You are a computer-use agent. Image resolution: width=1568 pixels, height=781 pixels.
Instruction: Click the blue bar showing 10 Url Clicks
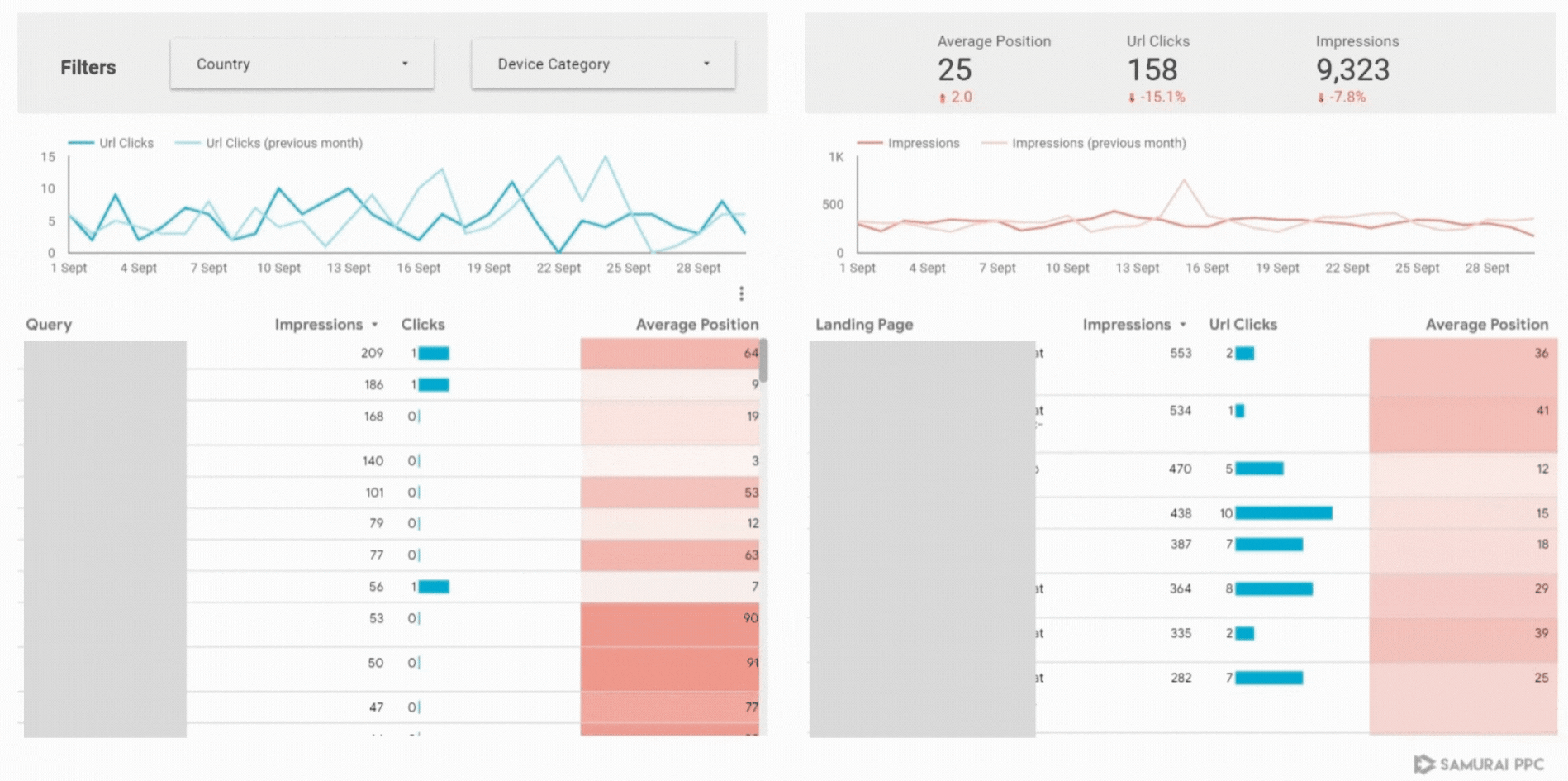[x=1283, y=513]
